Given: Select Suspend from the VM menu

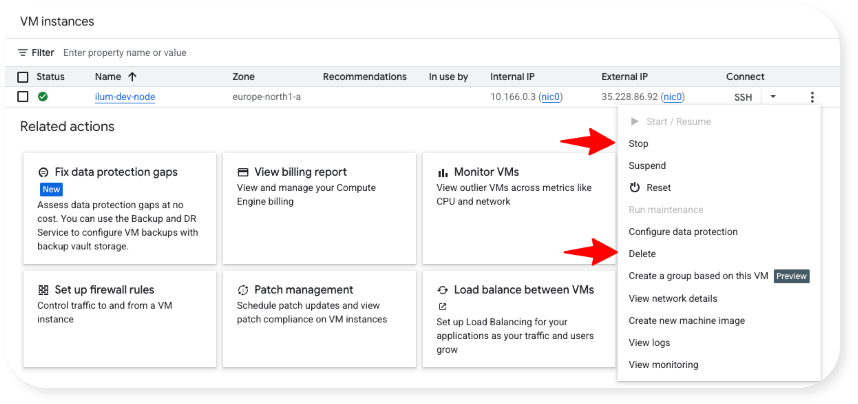Looking at the screenshot, I should click(x=647, y=166).
